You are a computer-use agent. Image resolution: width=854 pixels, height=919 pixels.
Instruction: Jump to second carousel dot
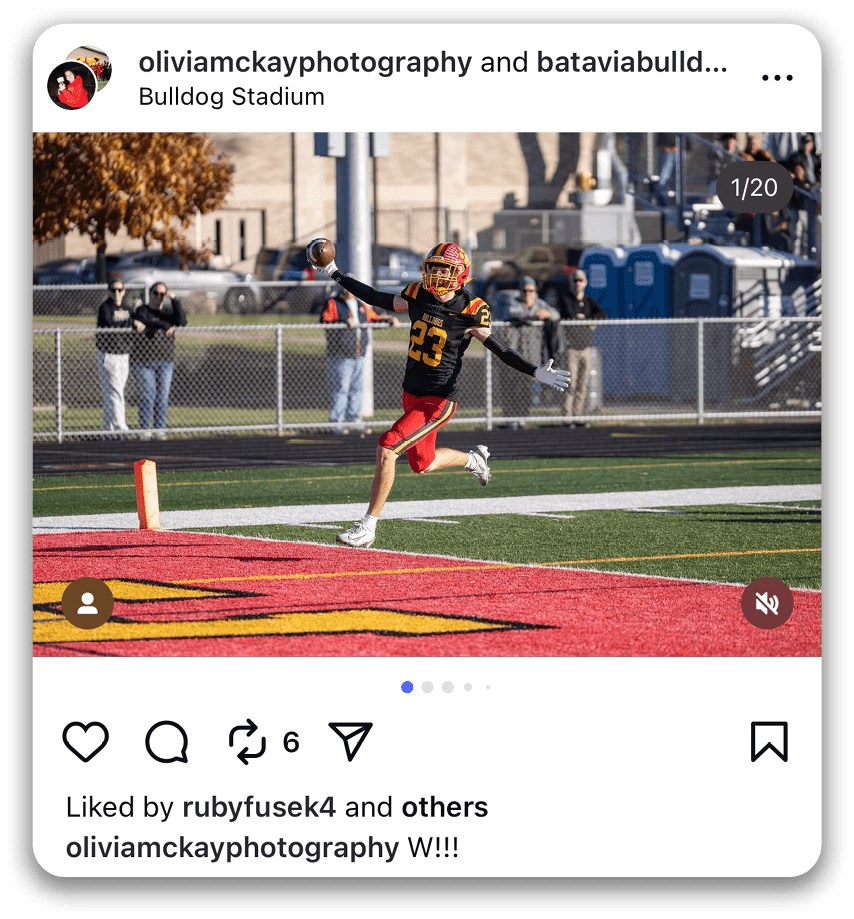click(x=427, y=687)
